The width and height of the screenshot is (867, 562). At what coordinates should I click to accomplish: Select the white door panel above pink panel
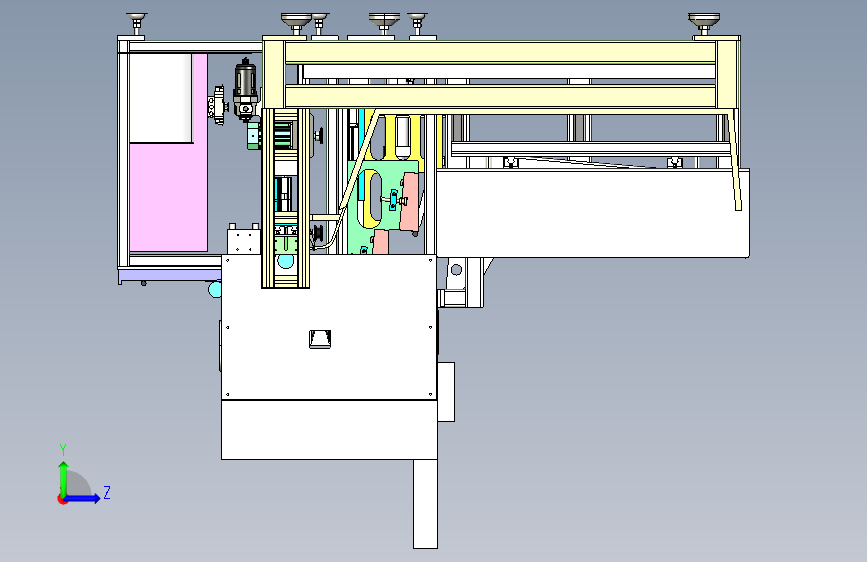(x=160, y=98)
